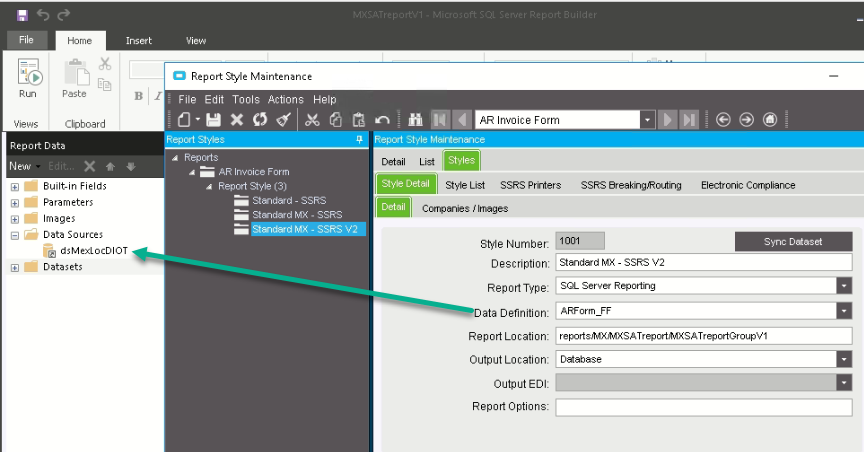
Task: Pin the Report Styles panel
Action: (359, 140)
